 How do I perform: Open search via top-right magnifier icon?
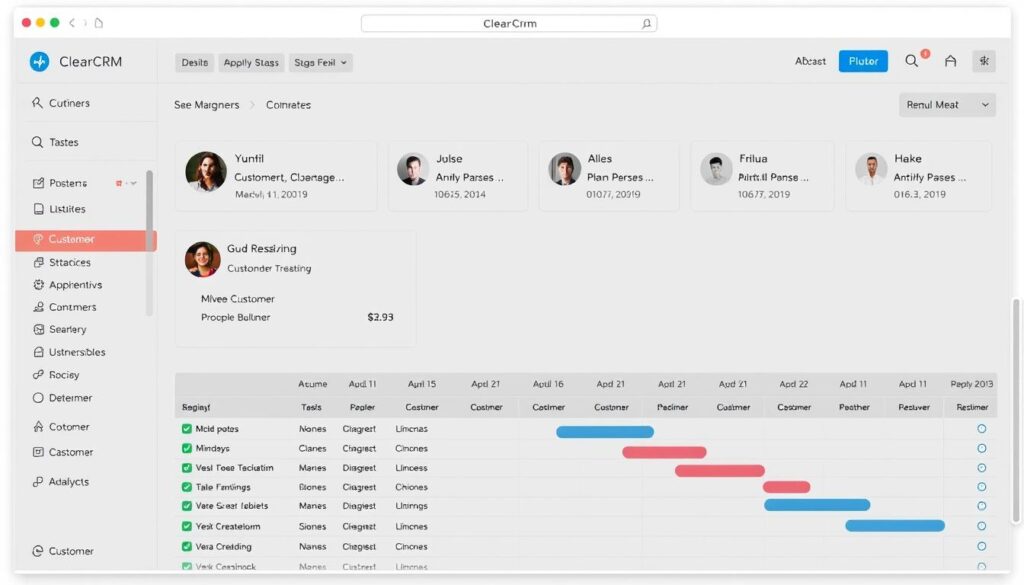(911, 61)
